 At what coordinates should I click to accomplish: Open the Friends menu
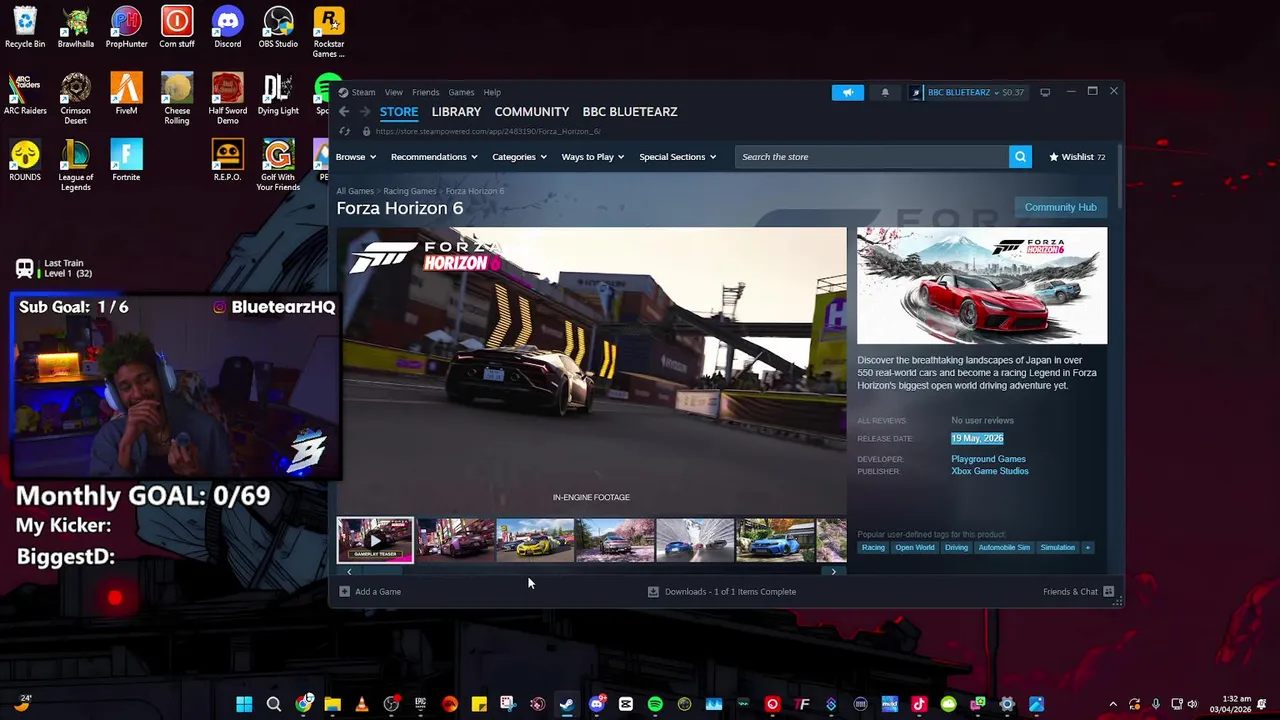point(425,92)
